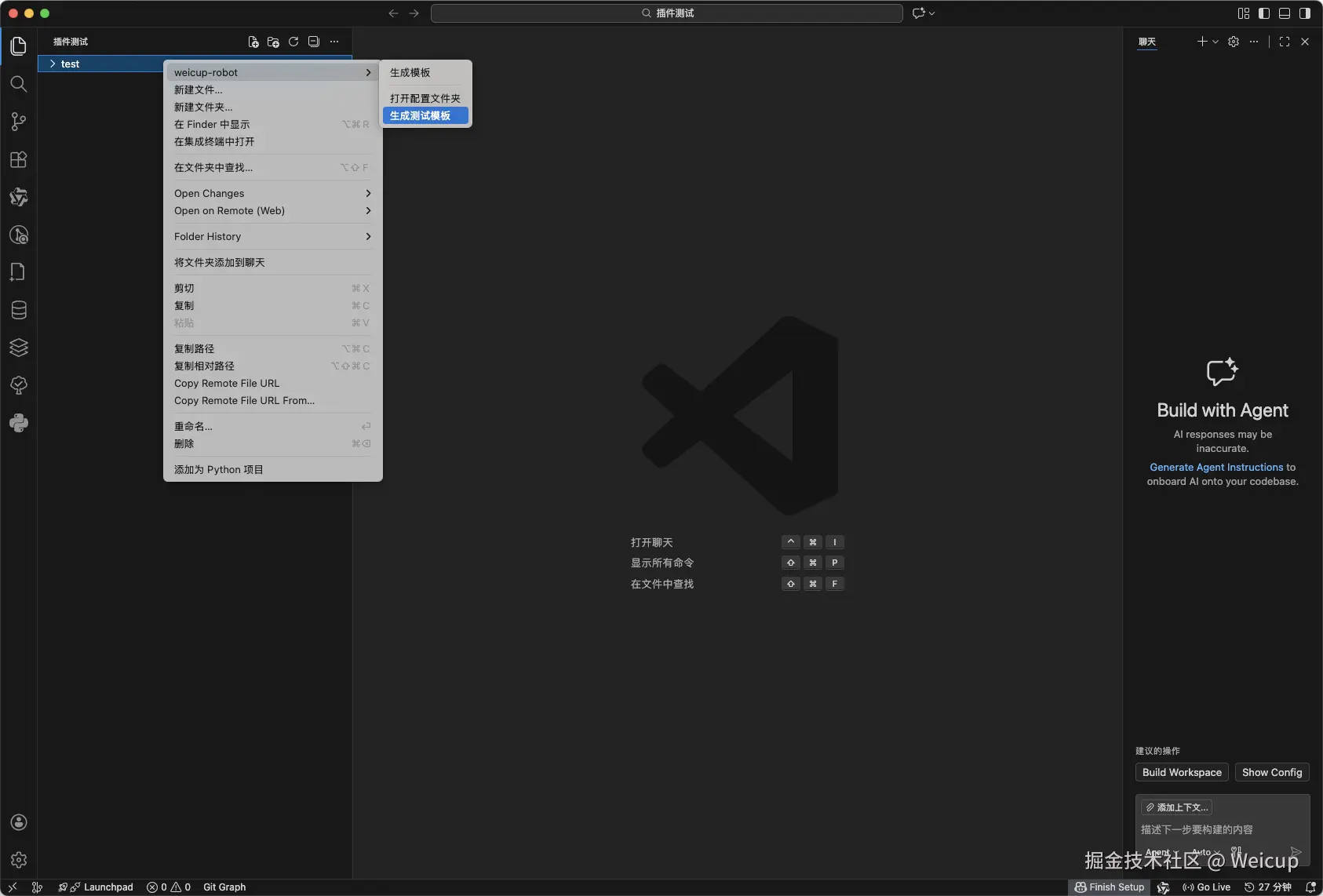Click the Build Workspace button
1323x896 pixels.
coord(1182,773)
